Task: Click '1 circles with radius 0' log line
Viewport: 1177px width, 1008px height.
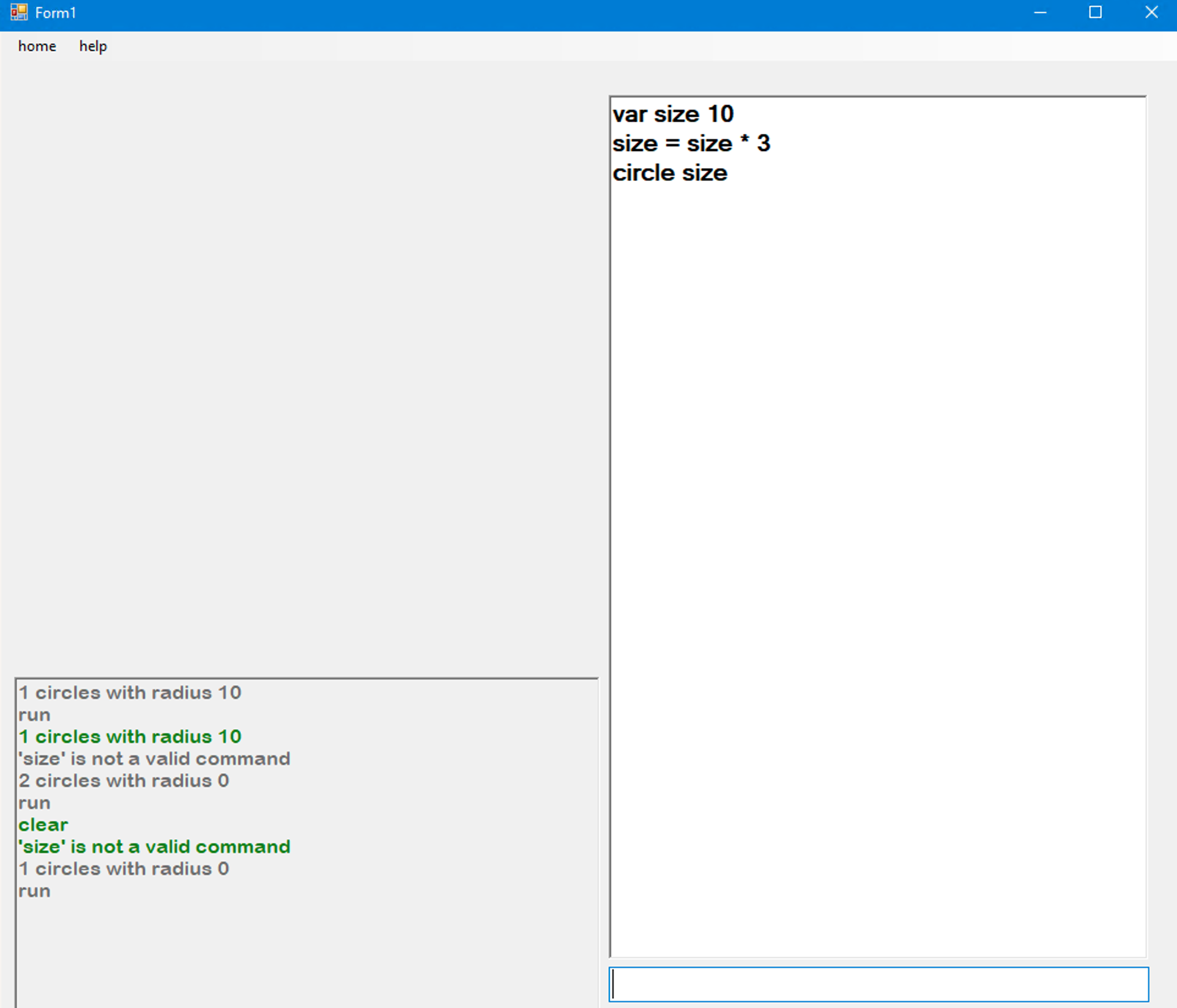Action: coord(124,869)
